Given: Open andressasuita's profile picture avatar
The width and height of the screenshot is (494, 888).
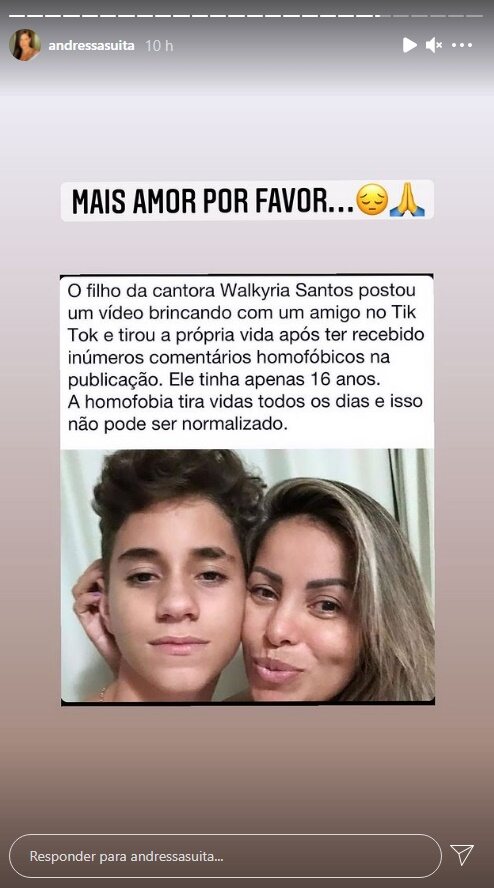Looking at the screenshot, I should pos(25,45).
